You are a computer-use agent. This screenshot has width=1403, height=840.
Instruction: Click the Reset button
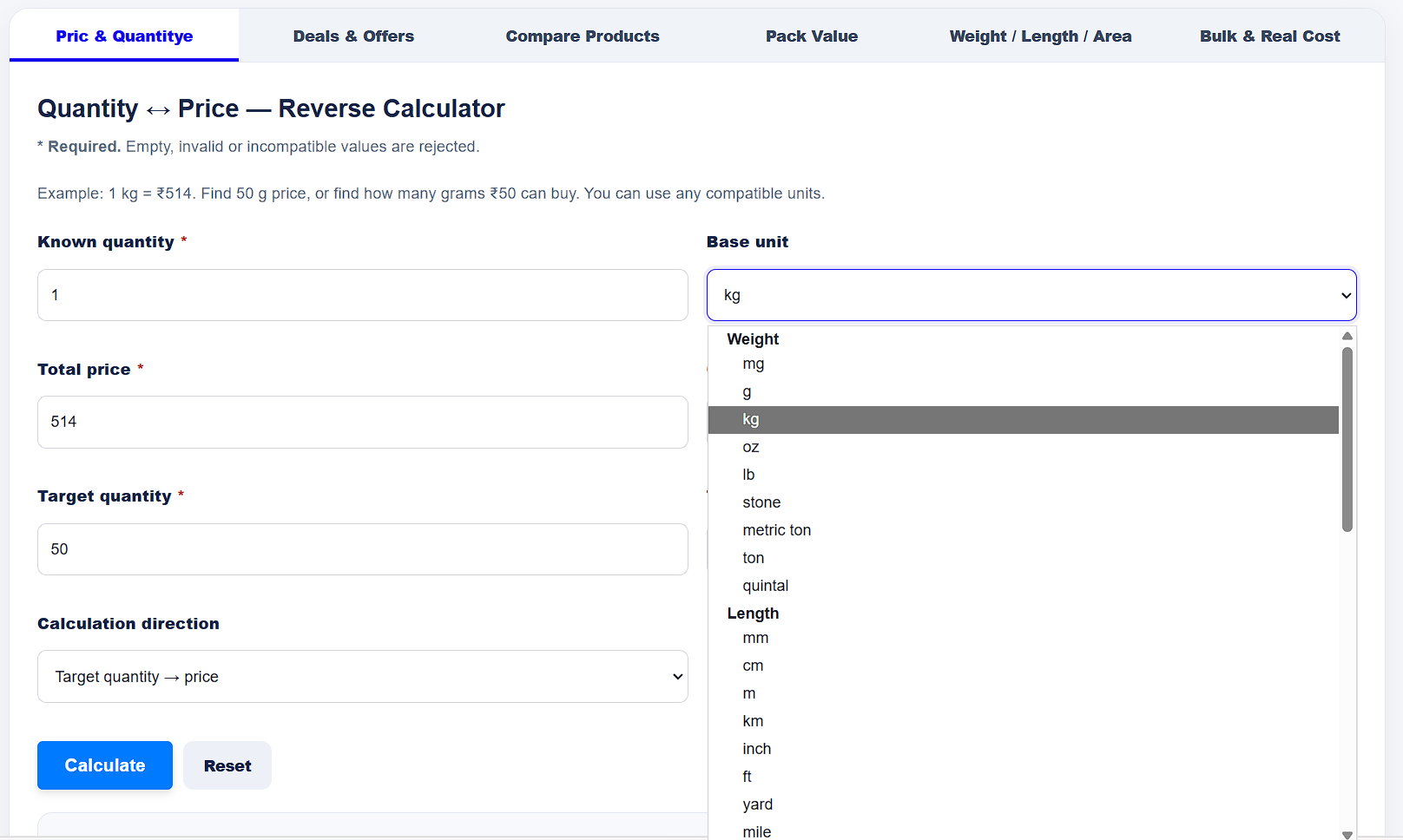[x=227, y=765]
